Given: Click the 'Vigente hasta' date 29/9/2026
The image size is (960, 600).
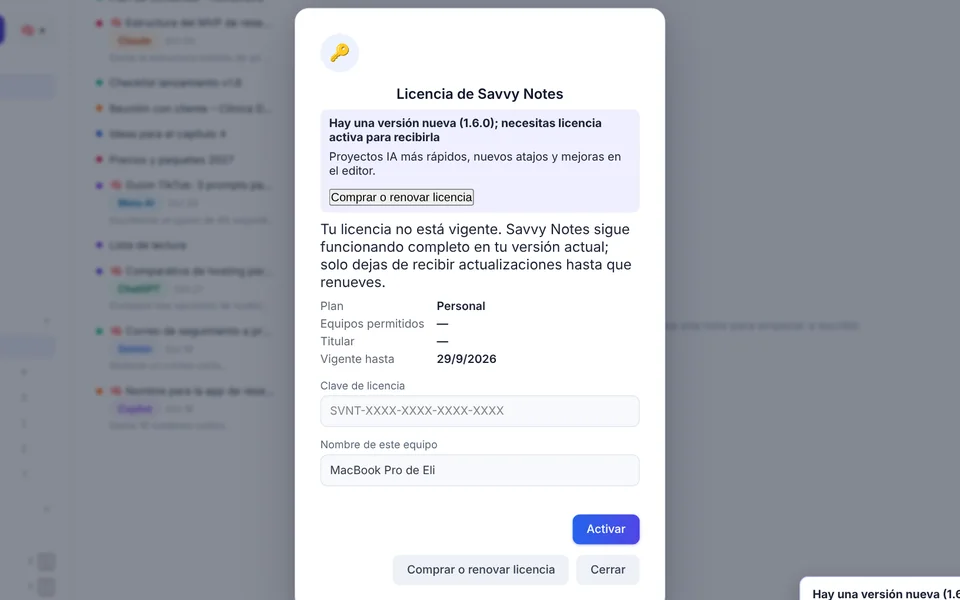Looking at the screenshot, I should point(467,359).
